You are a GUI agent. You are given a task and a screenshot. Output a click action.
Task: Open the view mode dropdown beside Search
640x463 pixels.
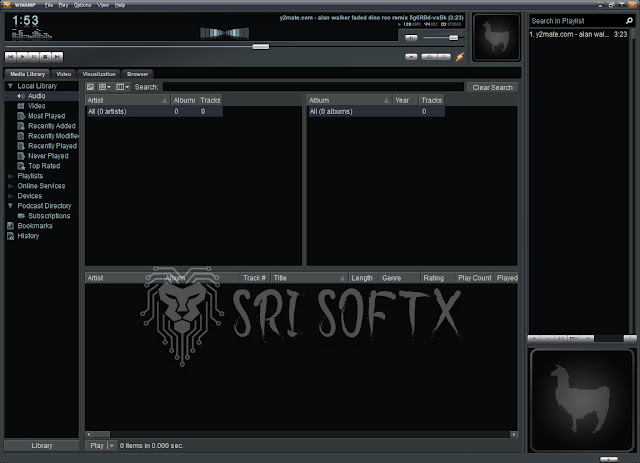click(104, 87)
